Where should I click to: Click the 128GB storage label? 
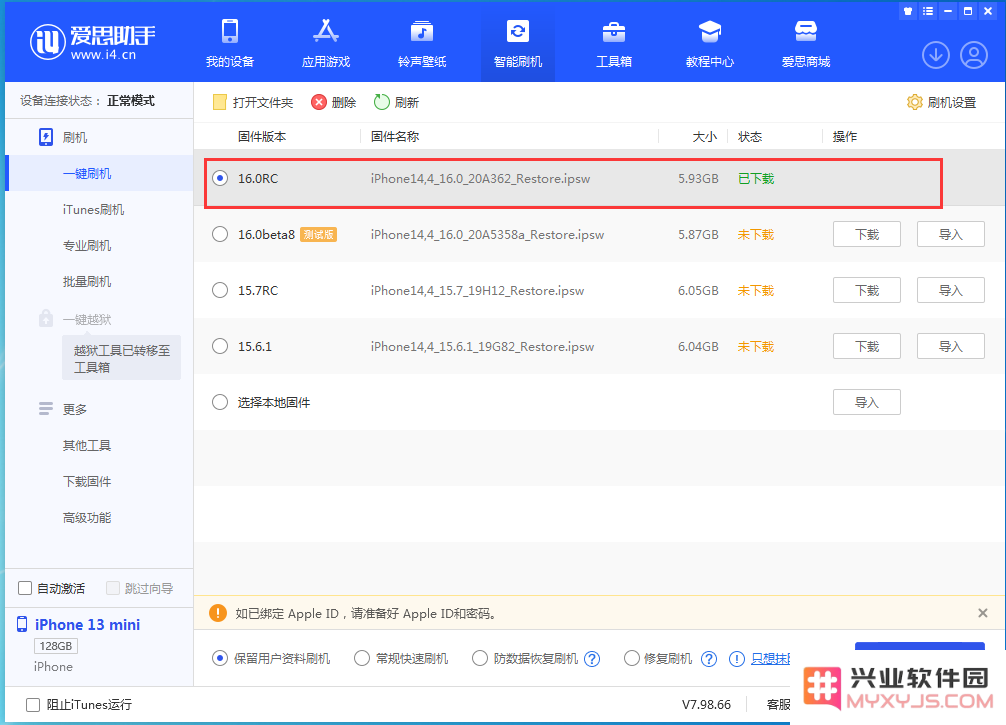click(55, 645)
